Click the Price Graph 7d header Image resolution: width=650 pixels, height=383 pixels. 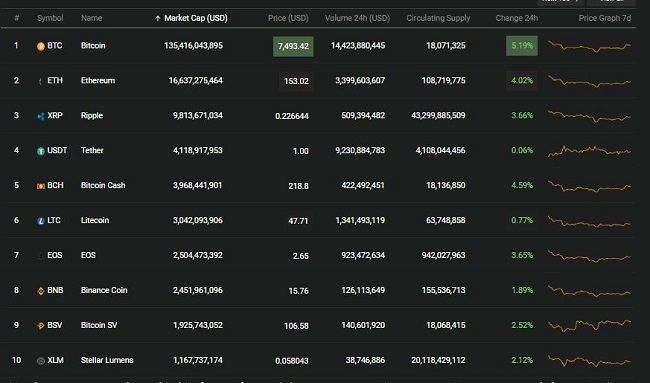point(605,18)
